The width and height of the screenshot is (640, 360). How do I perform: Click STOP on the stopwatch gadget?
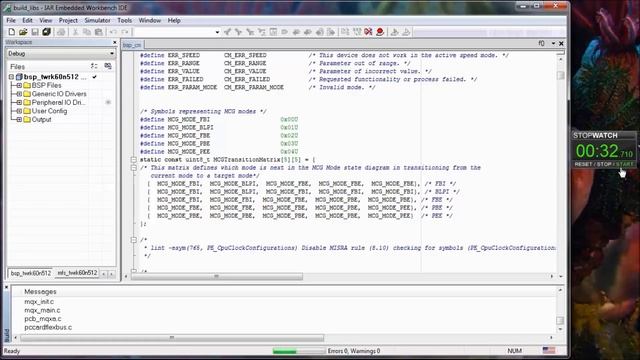[x=604, y=164]
